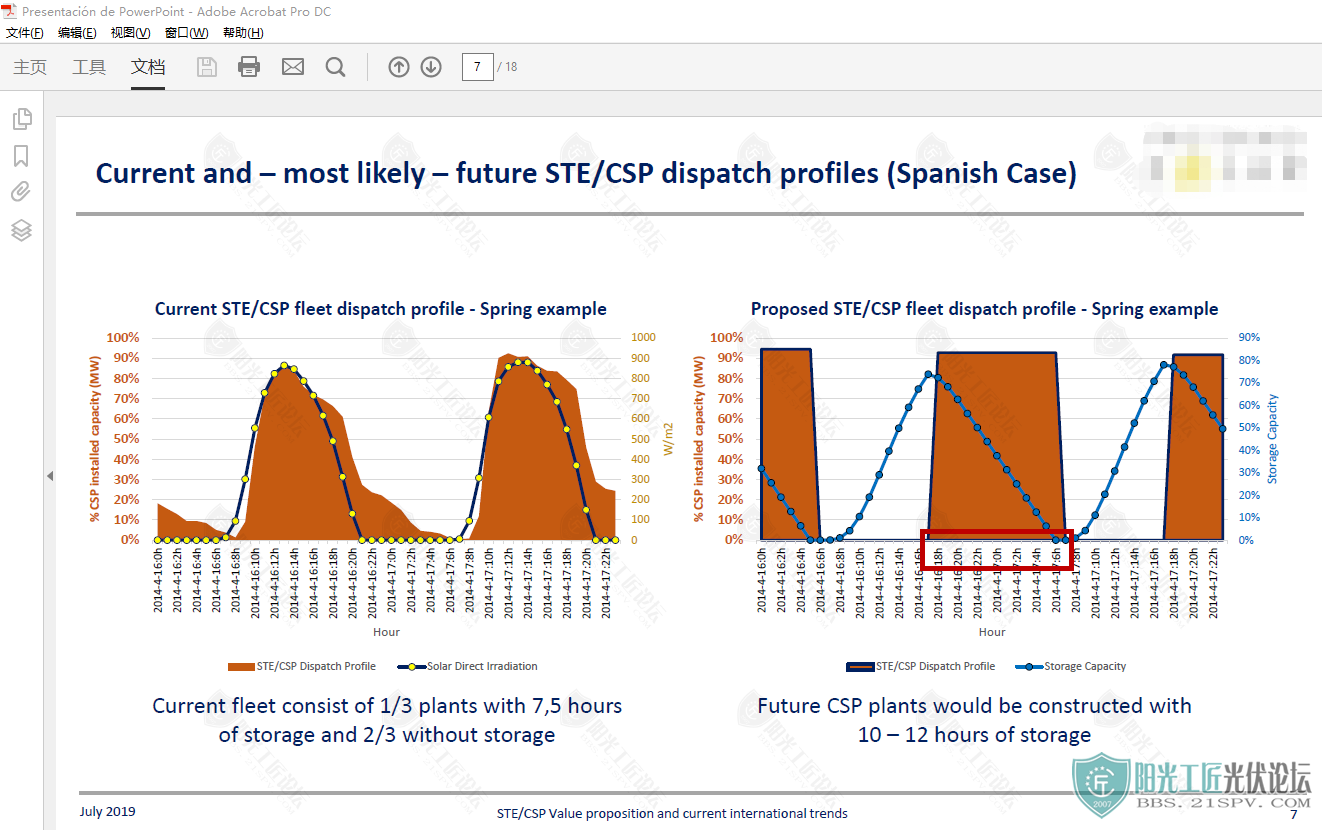The height and width of the screenshot is (830, 1322).
Task: Click right chart 'Hour' axis label
Action: (992, 632)
